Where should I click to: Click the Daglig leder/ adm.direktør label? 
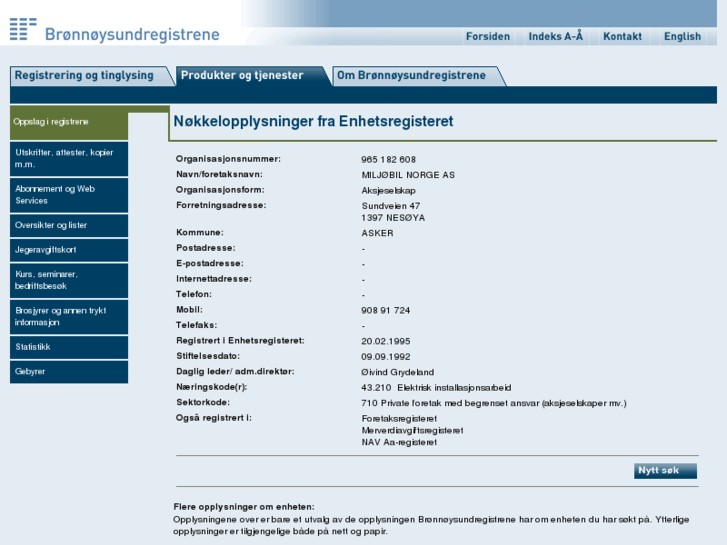(x=235, y=372)
